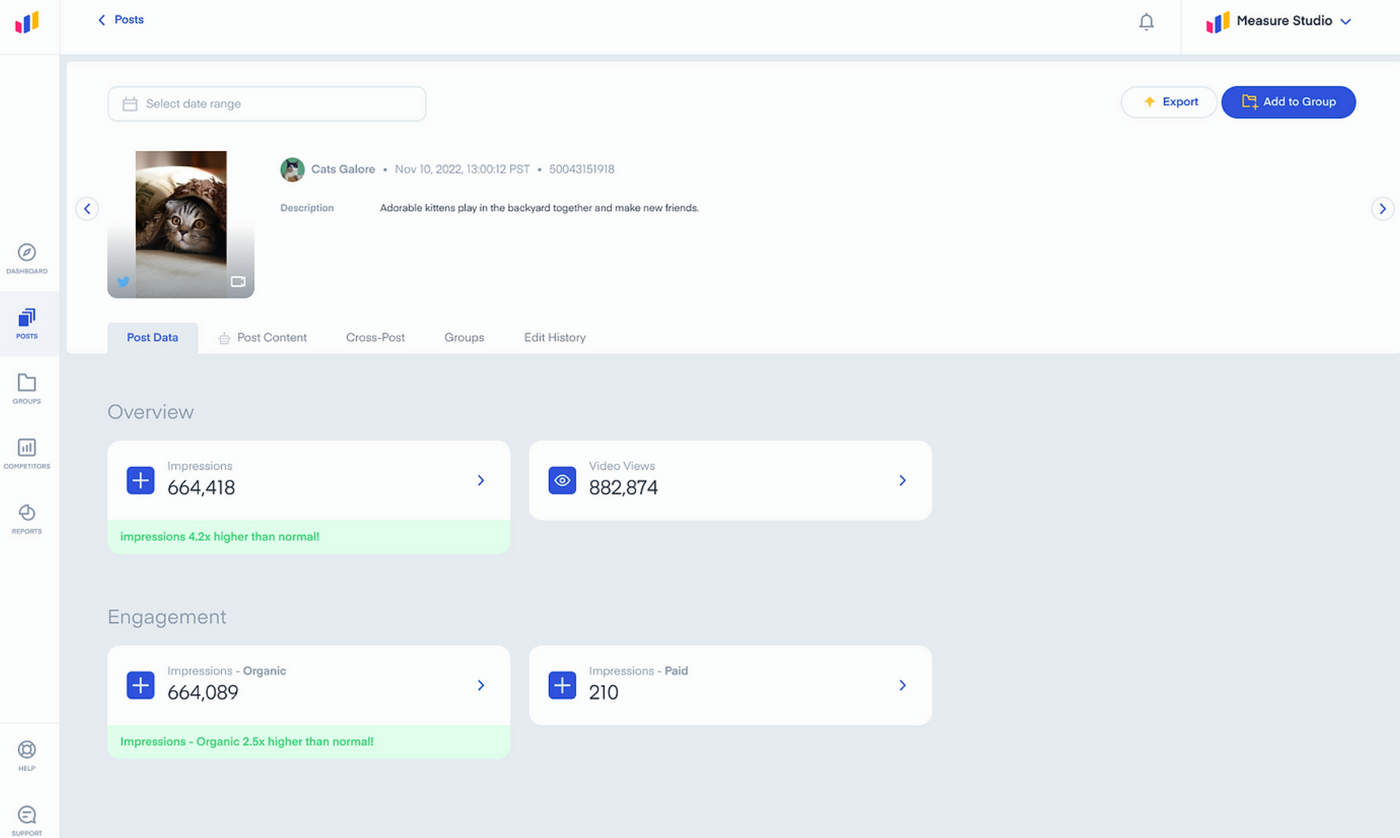Open the Posts sidebar icon
The height and width of the screenshot is (838, 1400).
[27, 318]
